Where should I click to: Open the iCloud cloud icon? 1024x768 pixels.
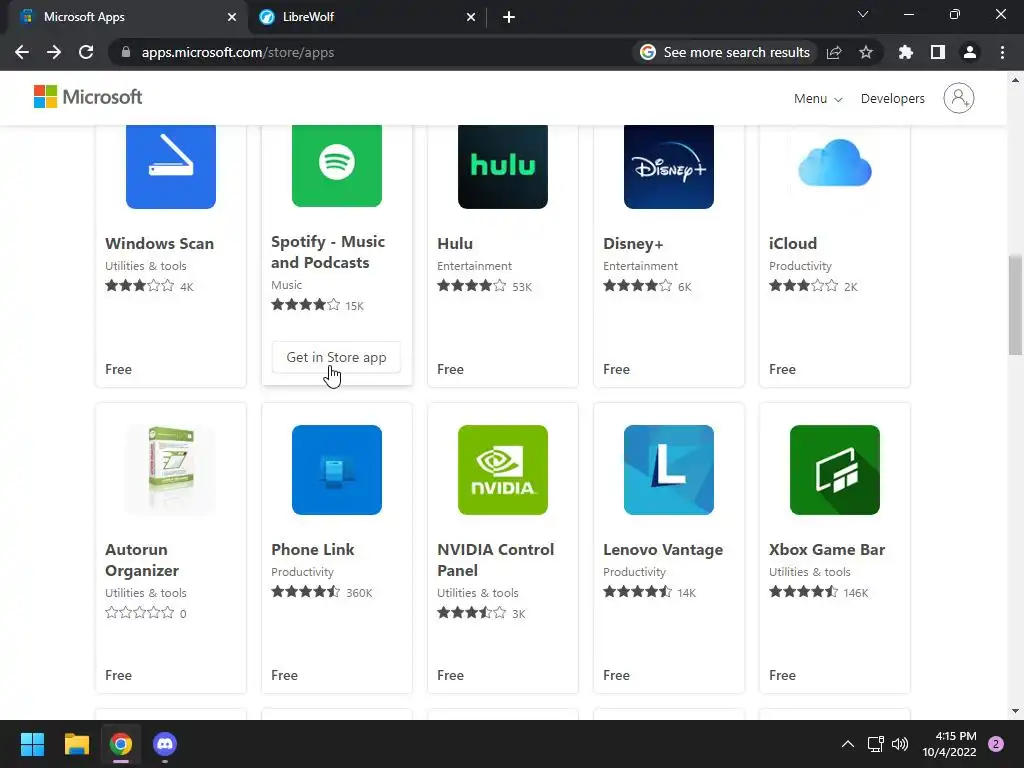click(835, 163)
